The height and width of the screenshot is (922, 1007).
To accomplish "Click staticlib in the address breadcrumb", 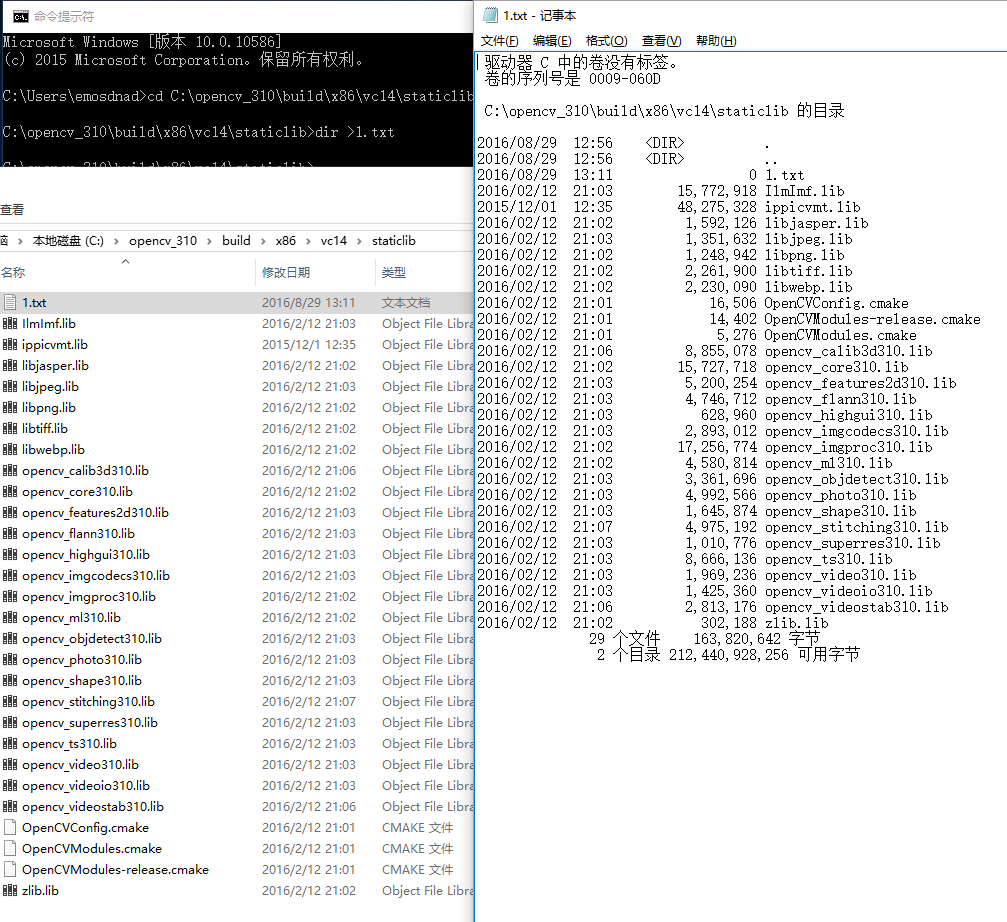I will click(x=394, y=241).
